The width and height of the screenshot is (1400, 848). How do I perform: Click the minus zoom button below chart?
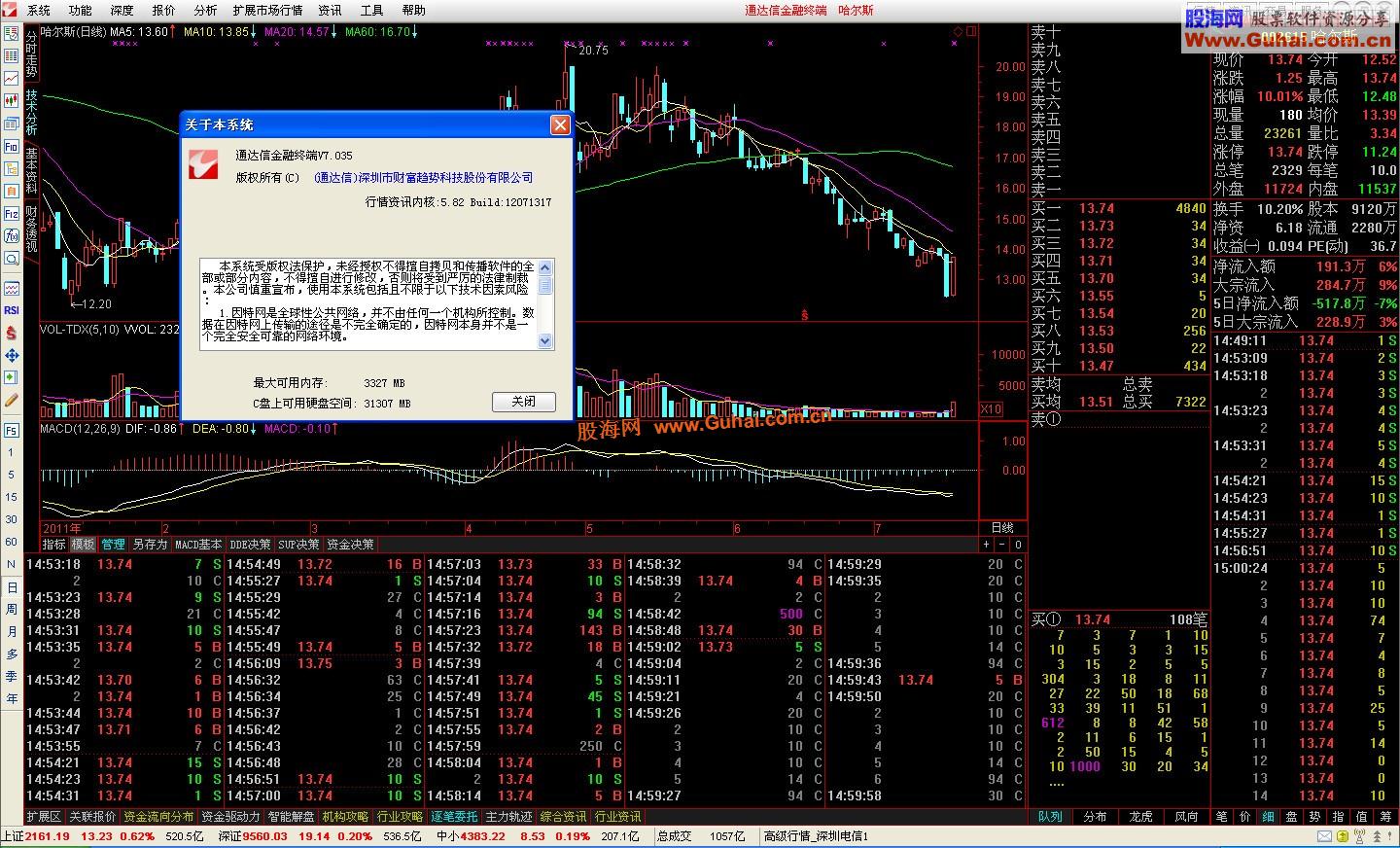point(1002,545)
